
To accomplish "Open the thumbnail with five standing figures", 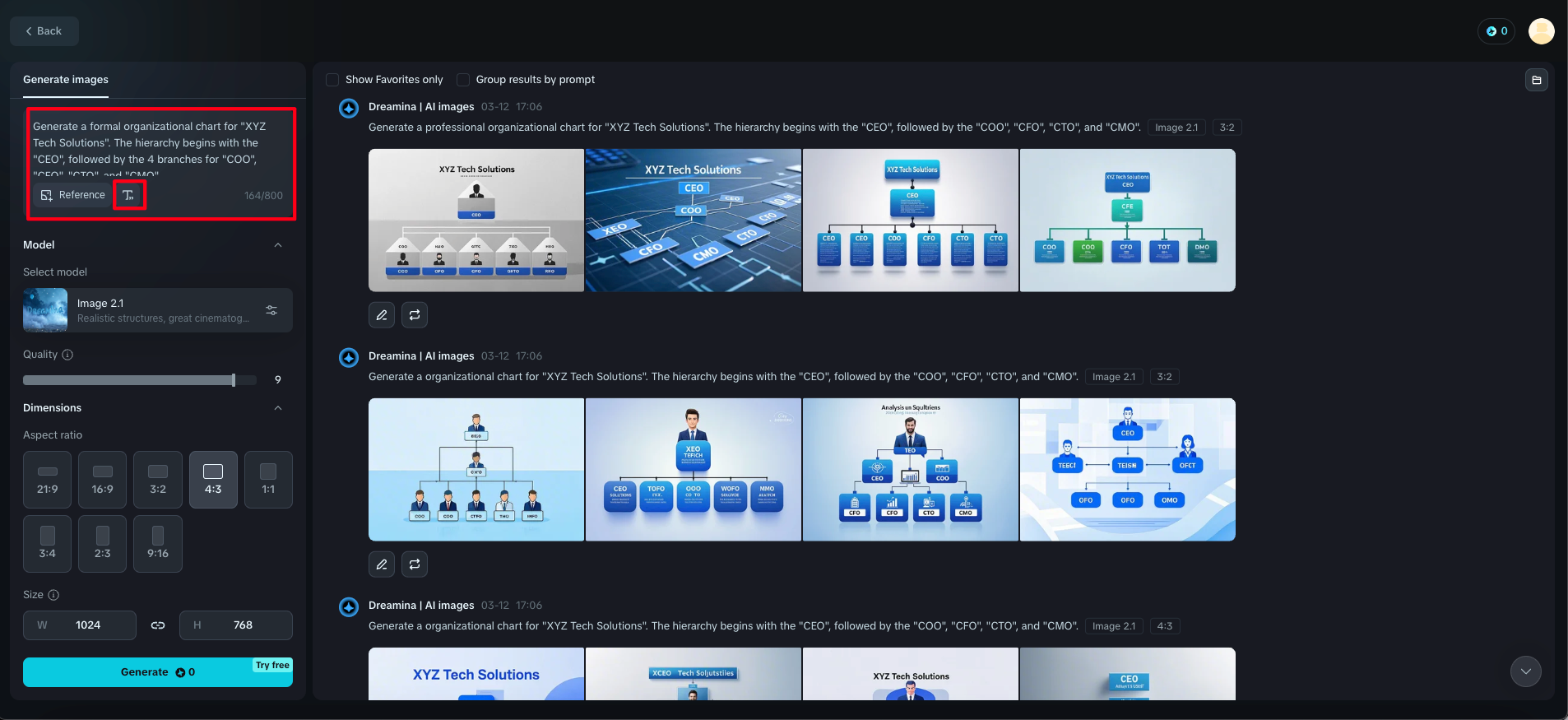I will click(476, 470).
